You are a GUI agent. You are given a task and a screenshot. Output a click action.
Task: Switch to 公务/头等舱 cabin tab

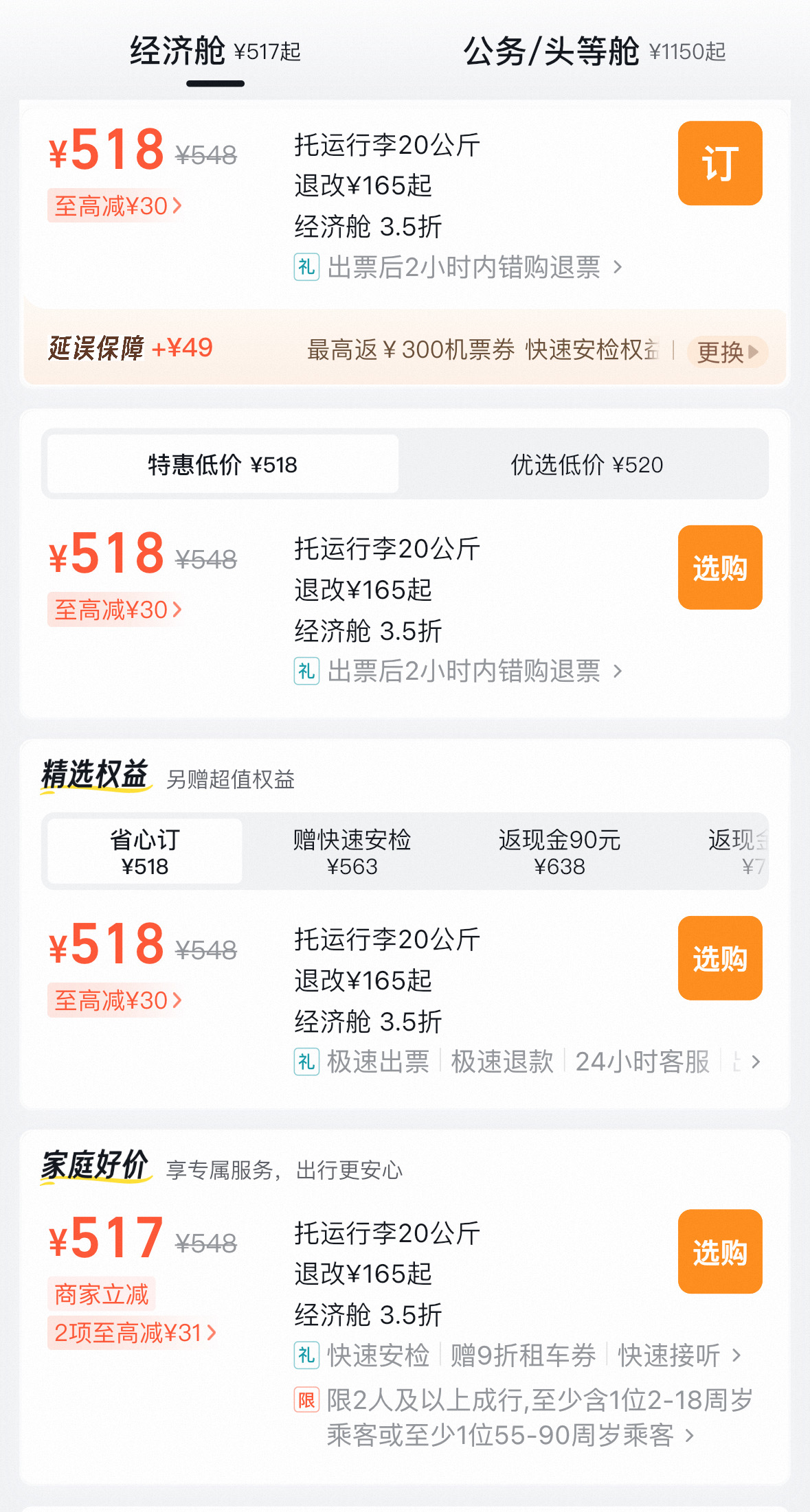[x=594, y=51]
